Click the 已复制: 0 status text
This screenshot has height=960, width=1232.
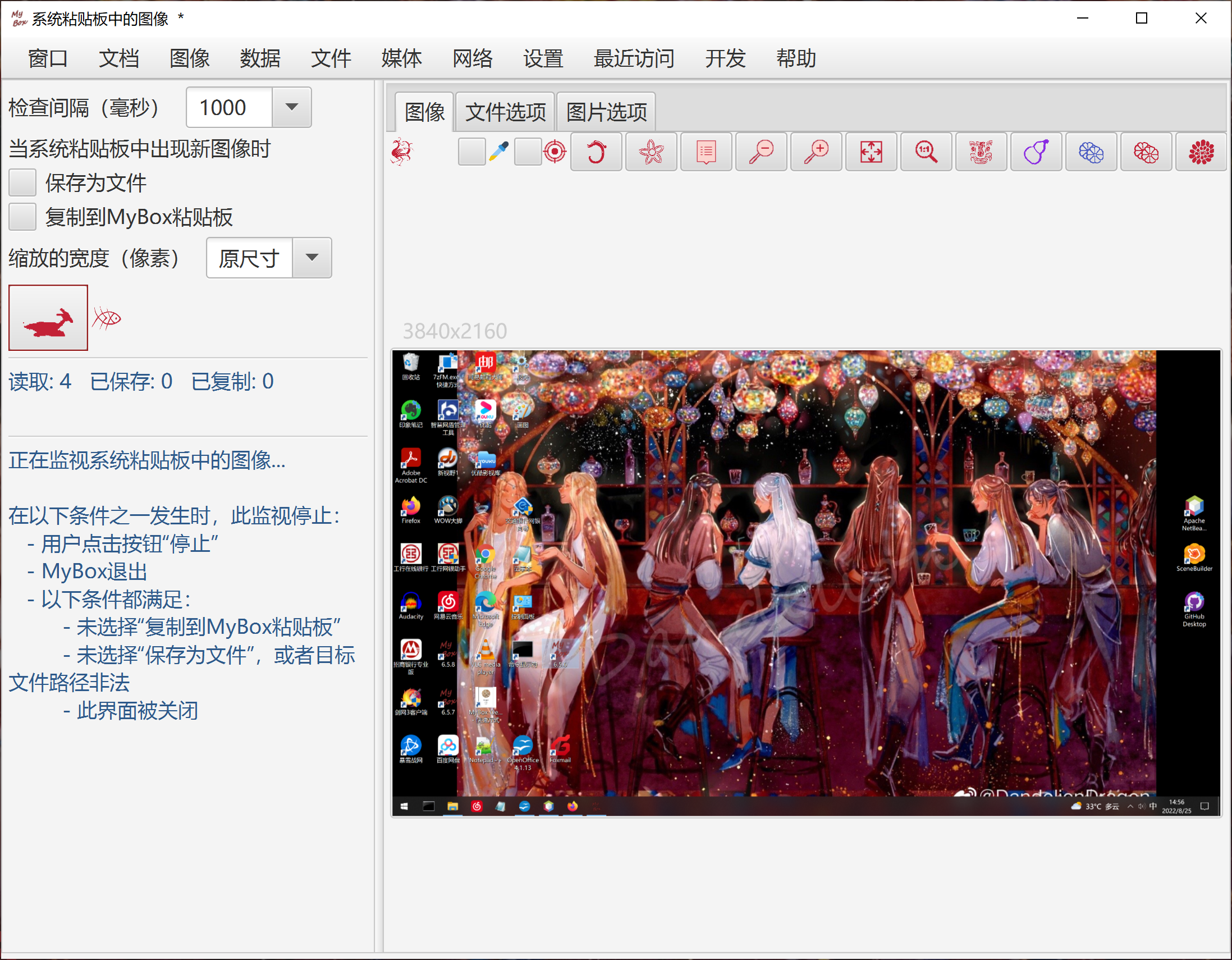(x=232, y=382)
